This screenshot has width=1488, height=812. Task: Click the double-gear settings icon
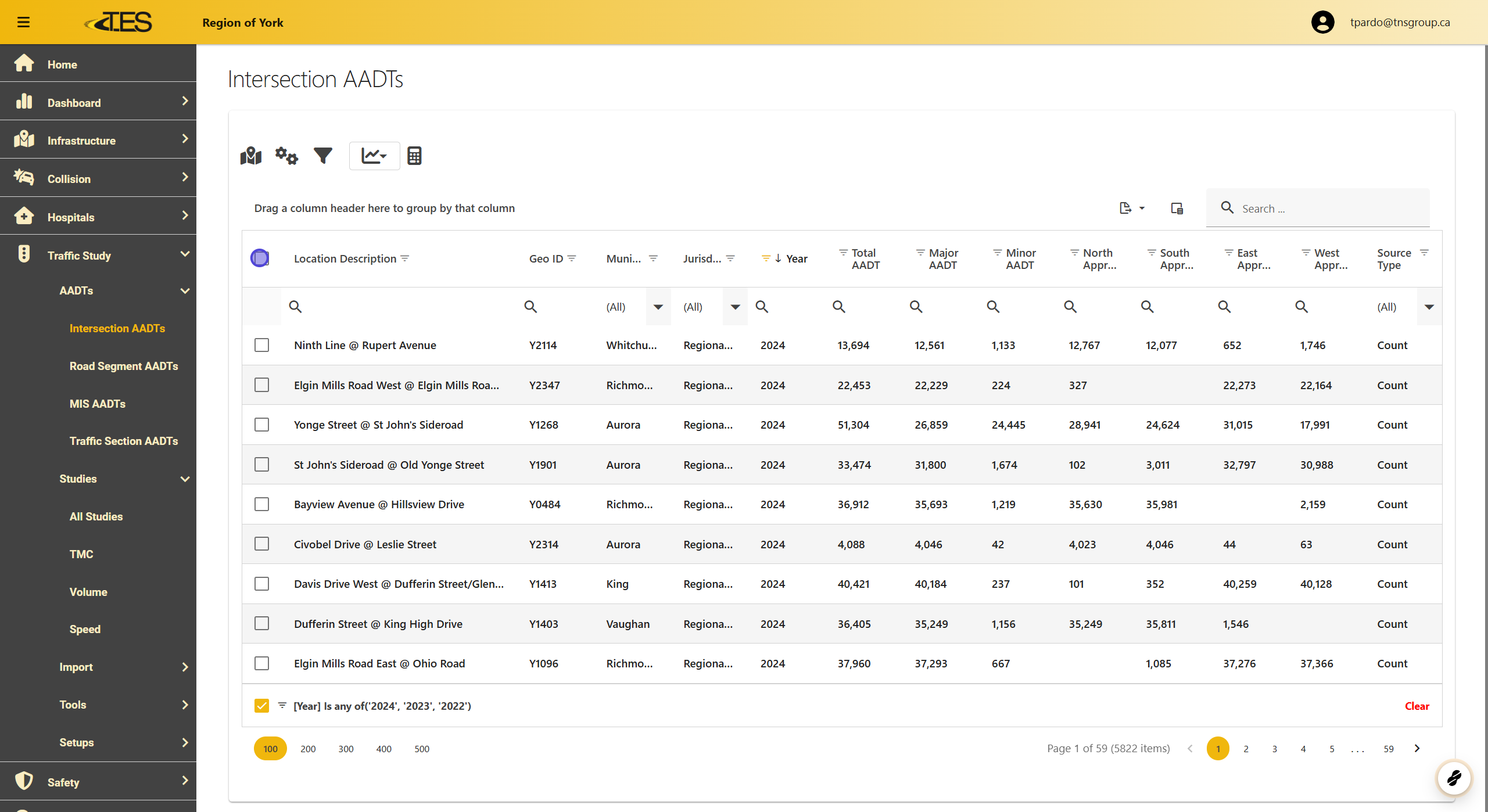click(286, 156)
